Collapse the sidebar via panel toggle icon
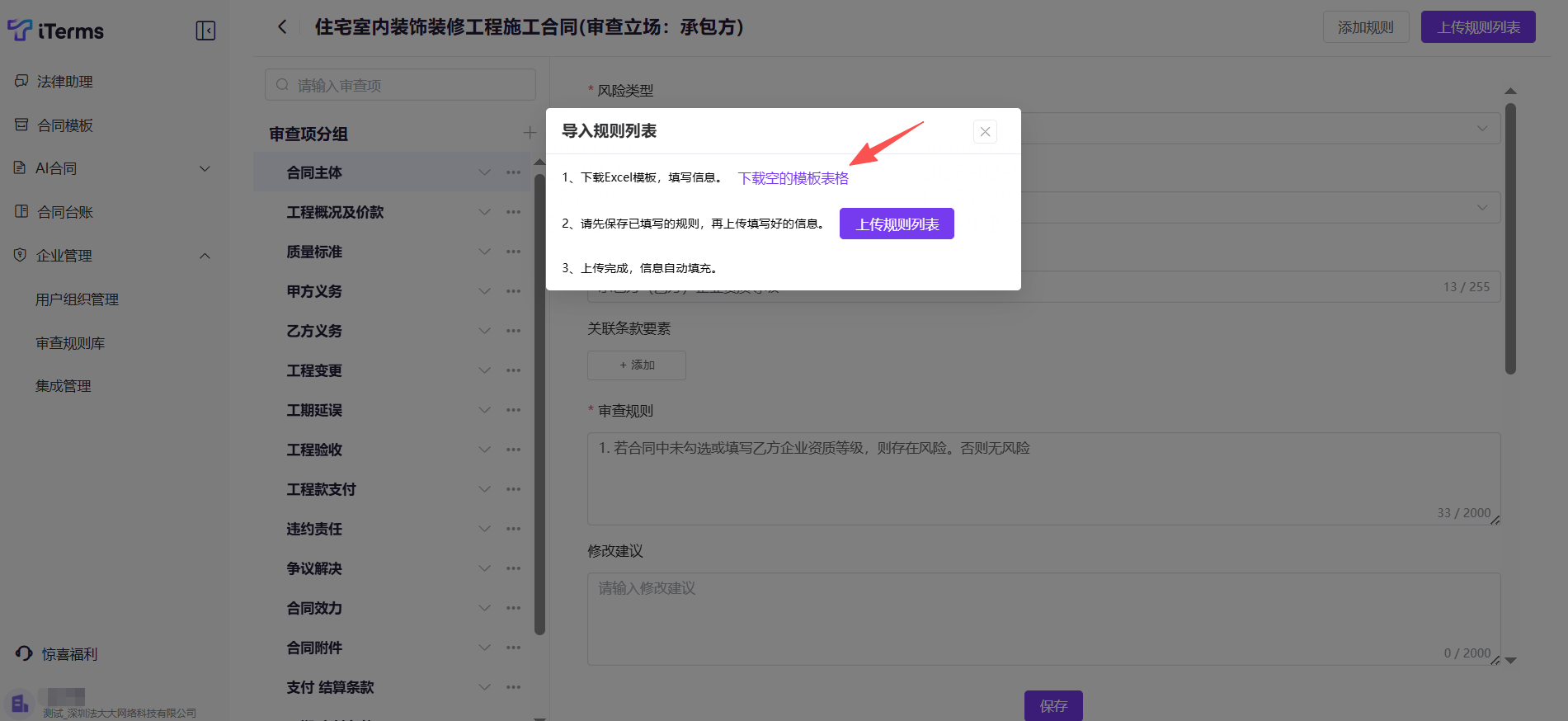This screenshot has width=1568, height=721. pyautogui.click(x=205, y=31)
